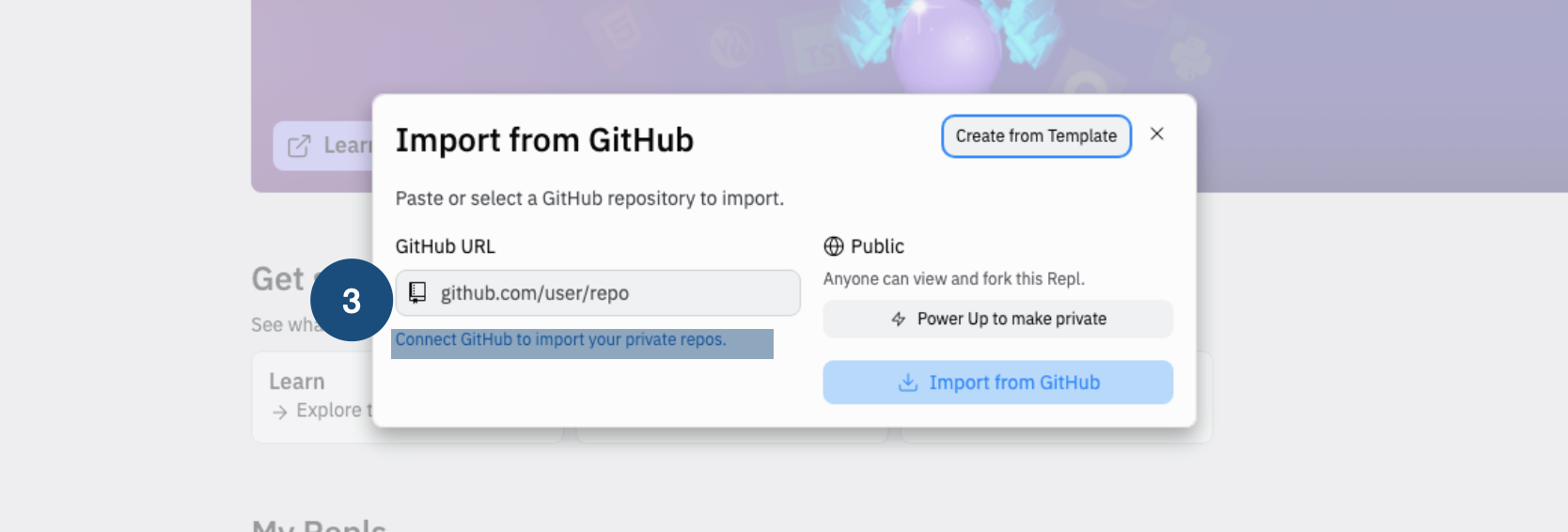Open the Learn card heading
The width and height of the screenshot is (1568, 532).
point(297,382)
